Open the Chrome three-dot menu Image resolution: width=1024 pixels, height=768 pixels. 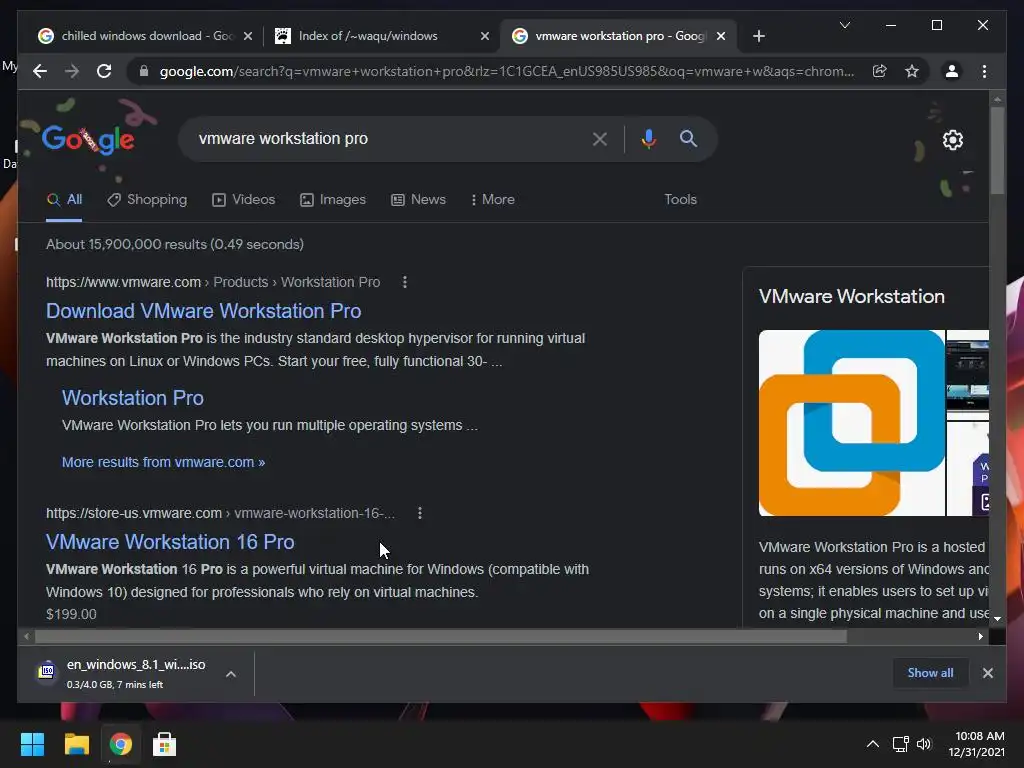pos(984,71)
